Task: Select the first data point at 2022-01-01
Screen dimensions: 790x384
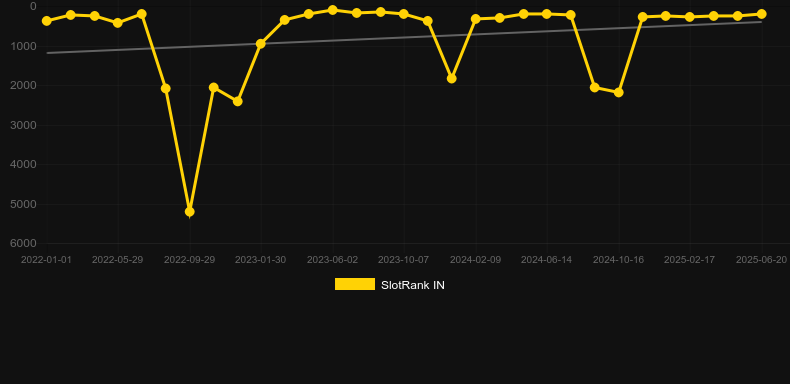Action: point(47,21)
